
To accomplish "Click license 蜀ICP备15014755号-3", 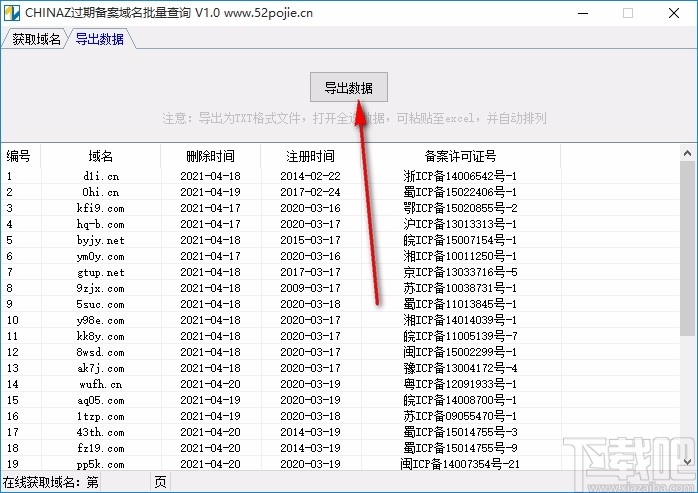I will (460, 432).
